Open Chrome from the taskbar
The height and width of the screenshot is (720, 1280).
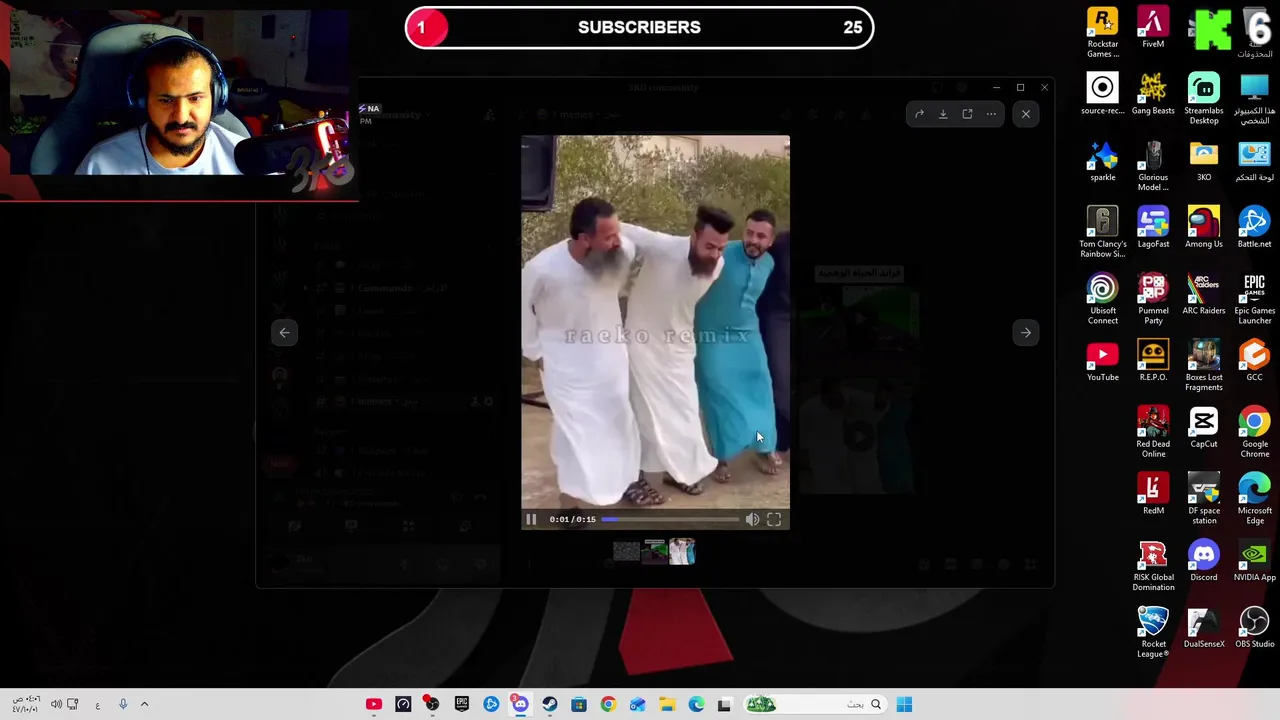click(608, 704)
